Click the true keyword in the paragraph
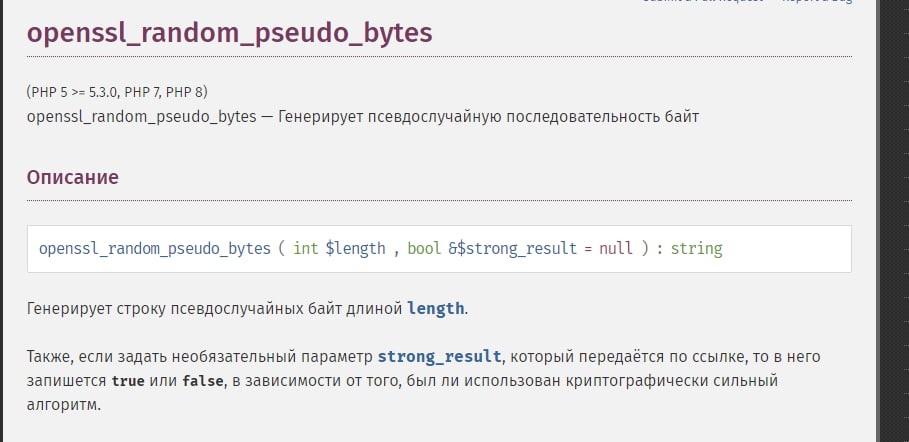 [130, 381]
